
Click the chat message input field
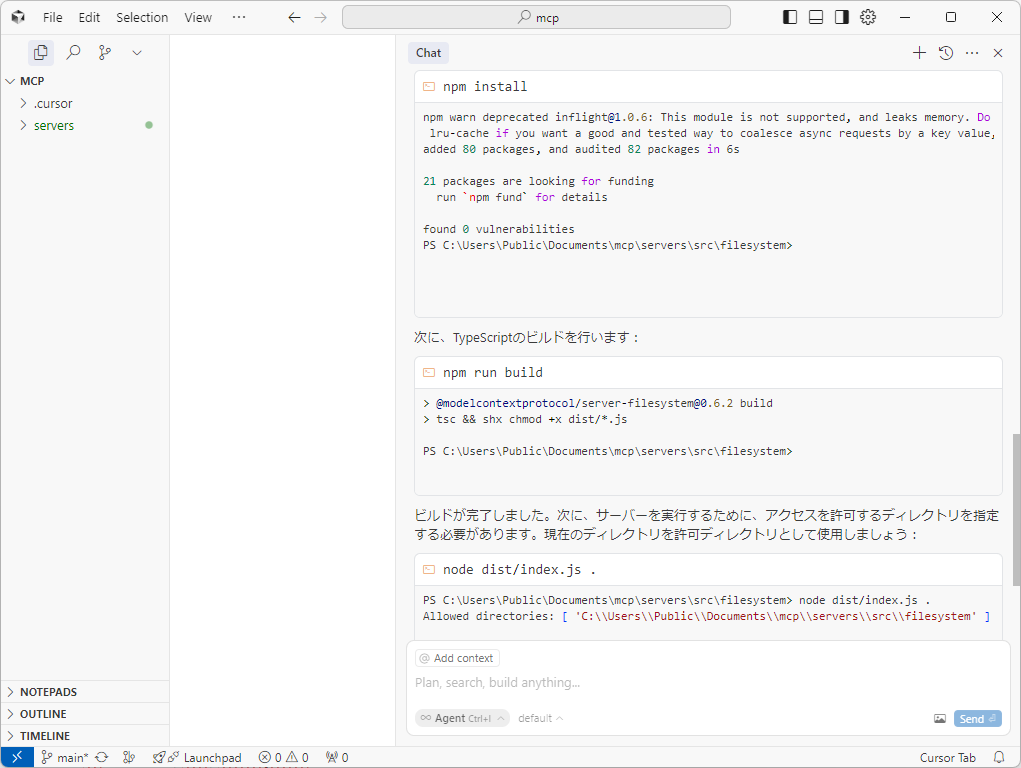tap(700, 683)
